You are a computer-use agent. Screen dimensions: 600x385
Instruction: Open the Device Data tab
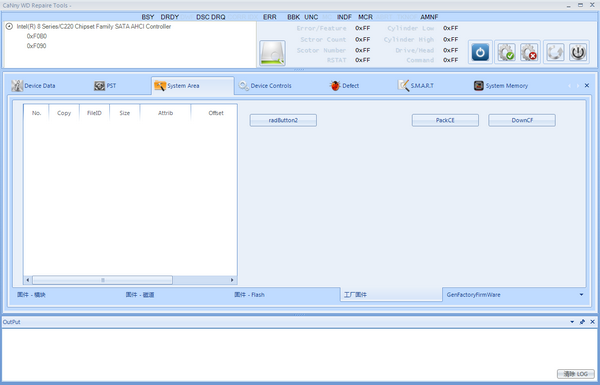pyautogui.click(x=33, y=86)
